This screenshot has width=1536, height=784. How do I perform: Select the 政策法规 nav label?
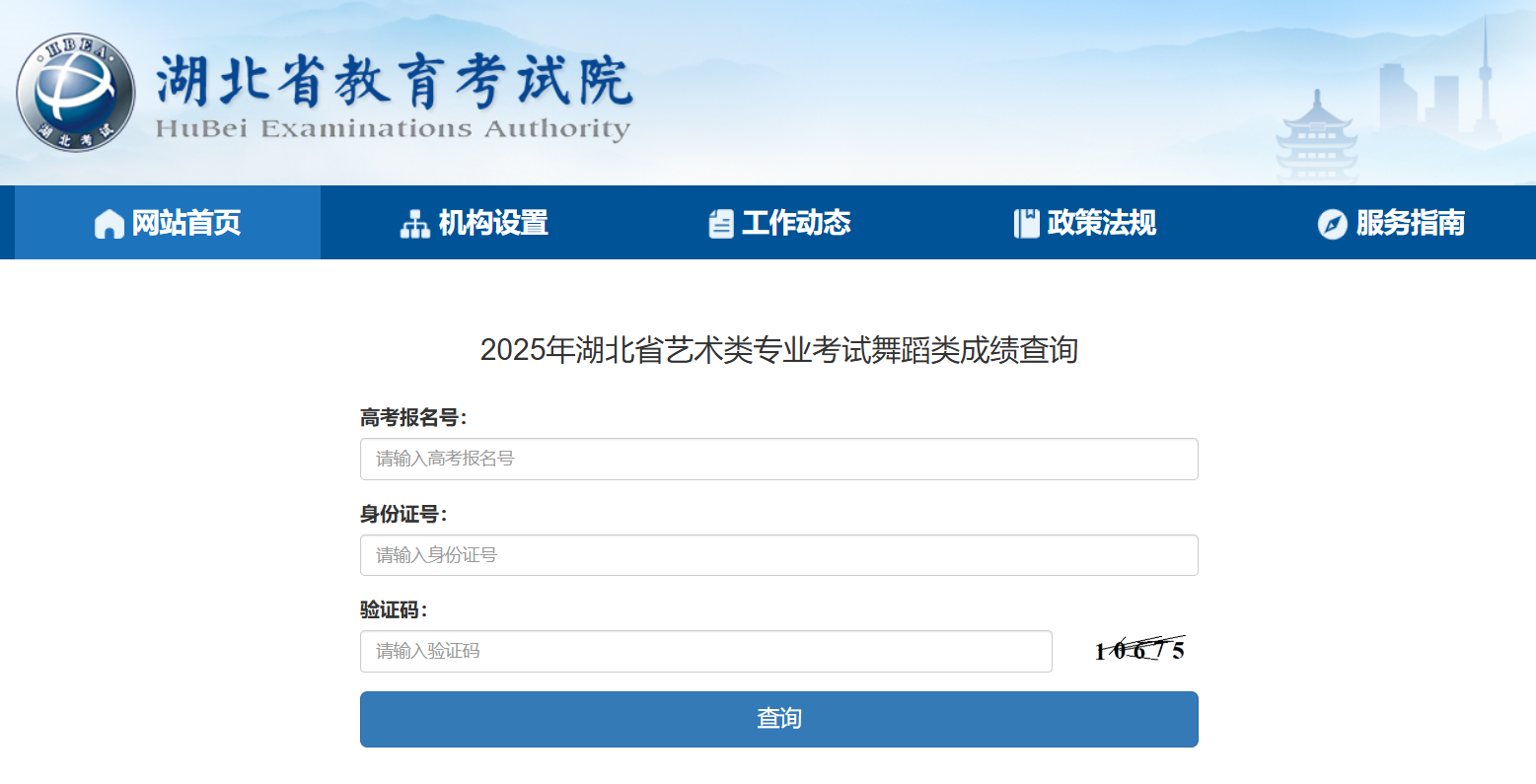click(1102, 223)
